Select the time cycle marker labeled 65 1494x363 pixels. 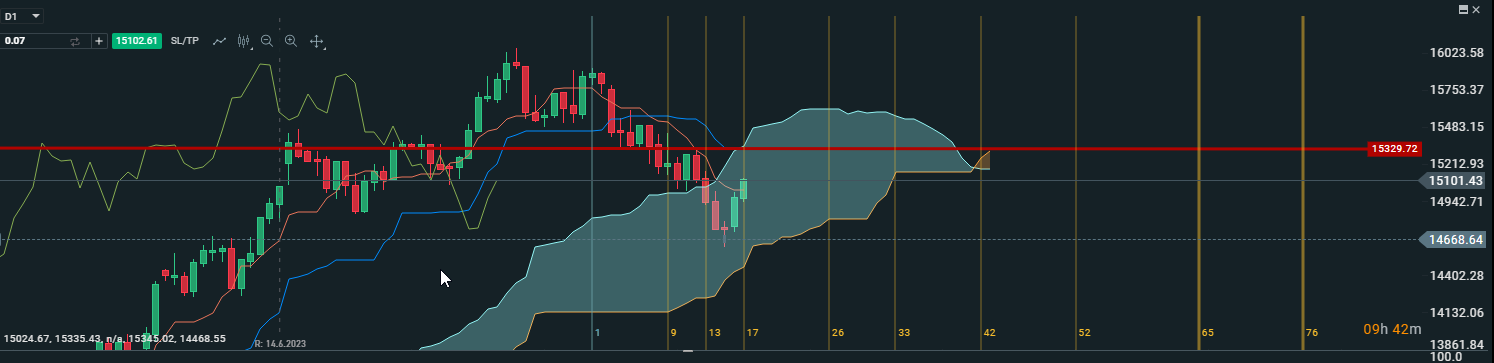[1208, 332]
